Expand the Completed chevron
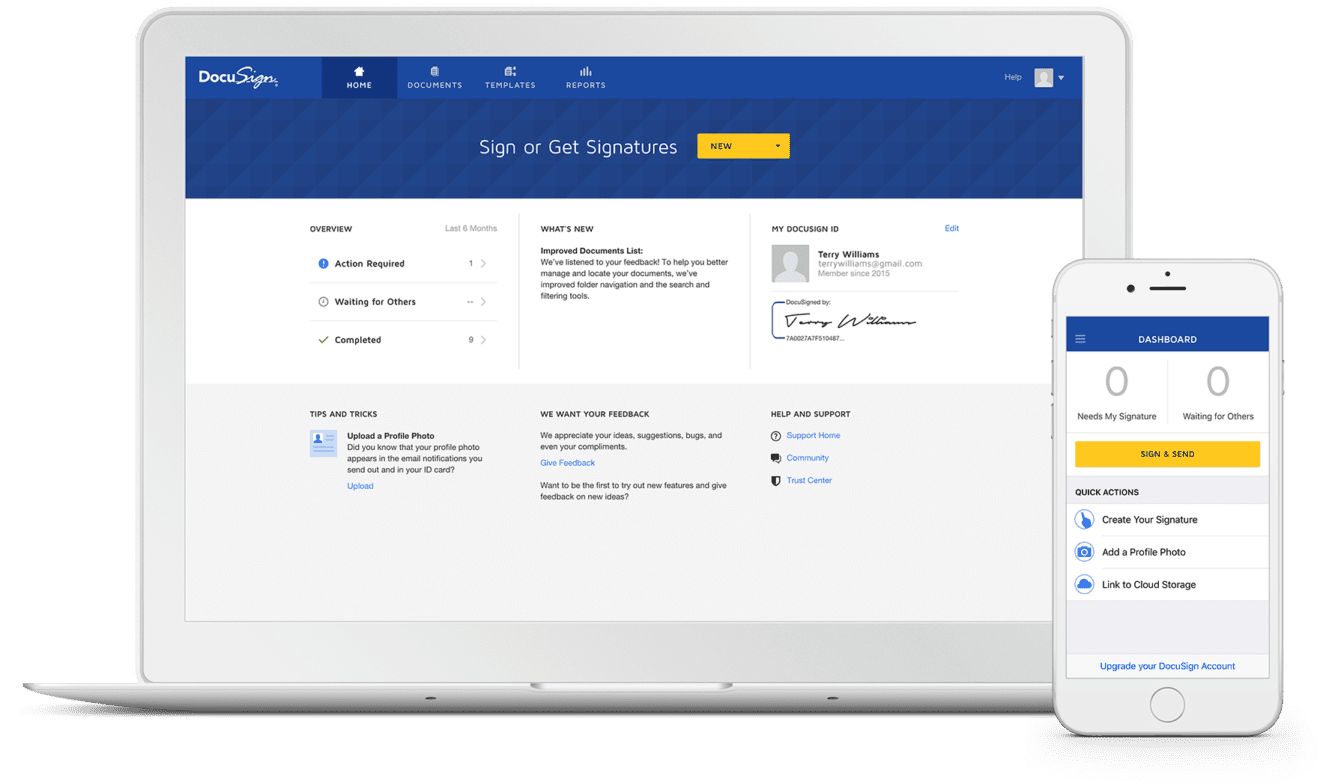The image size is (1320, 784). click(484, 340)
